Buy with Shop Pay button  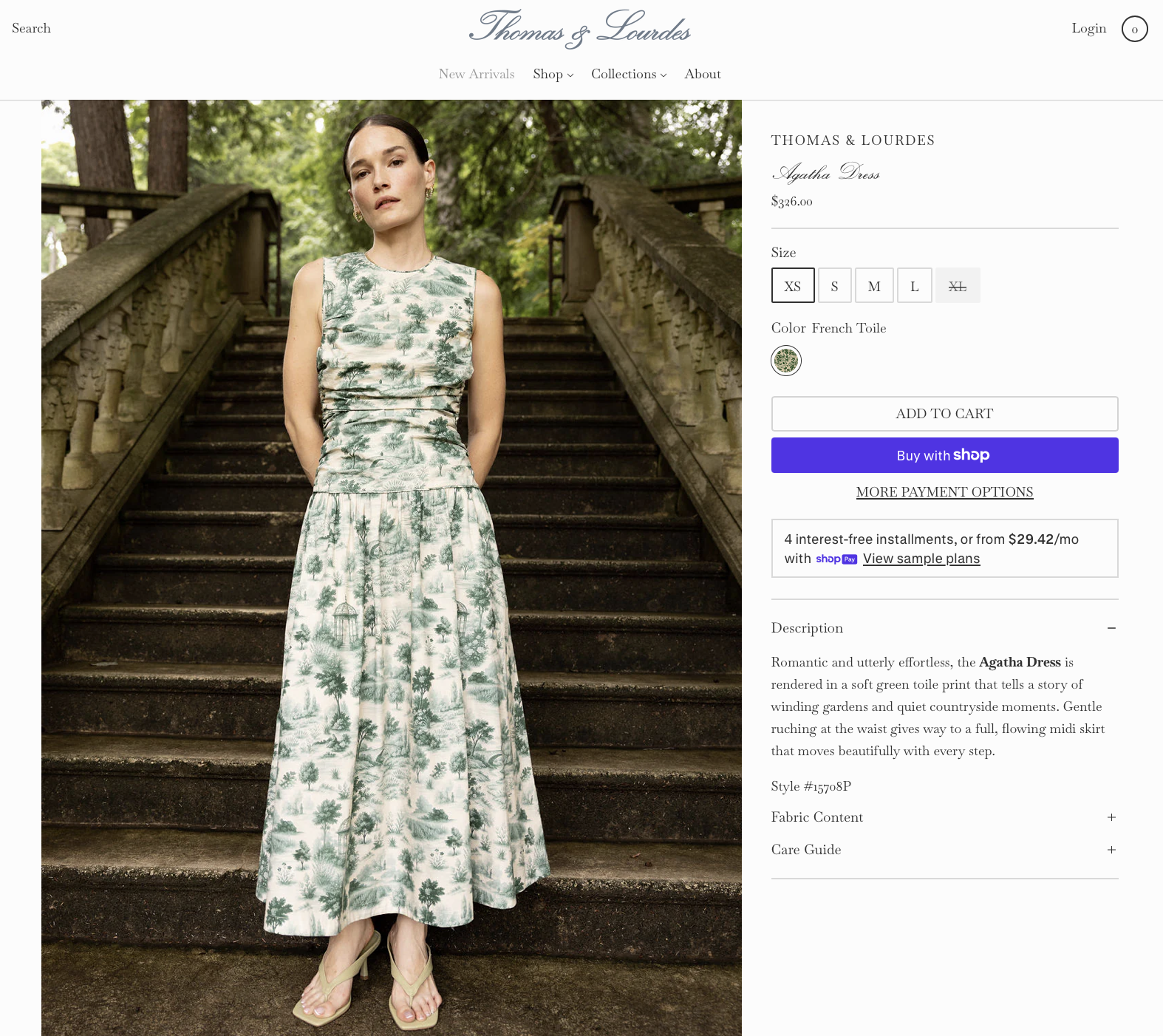(944, 455)
